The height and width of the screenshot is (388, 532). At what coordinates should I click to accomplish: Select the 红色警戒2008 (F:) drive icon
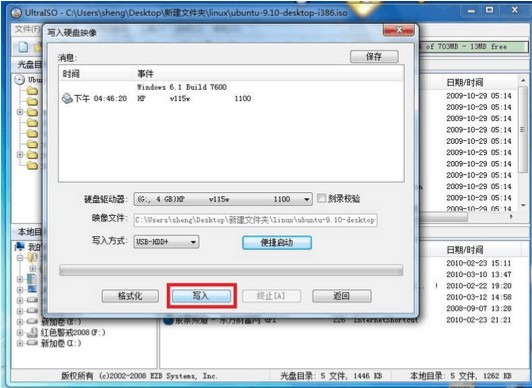coord(32,332)
